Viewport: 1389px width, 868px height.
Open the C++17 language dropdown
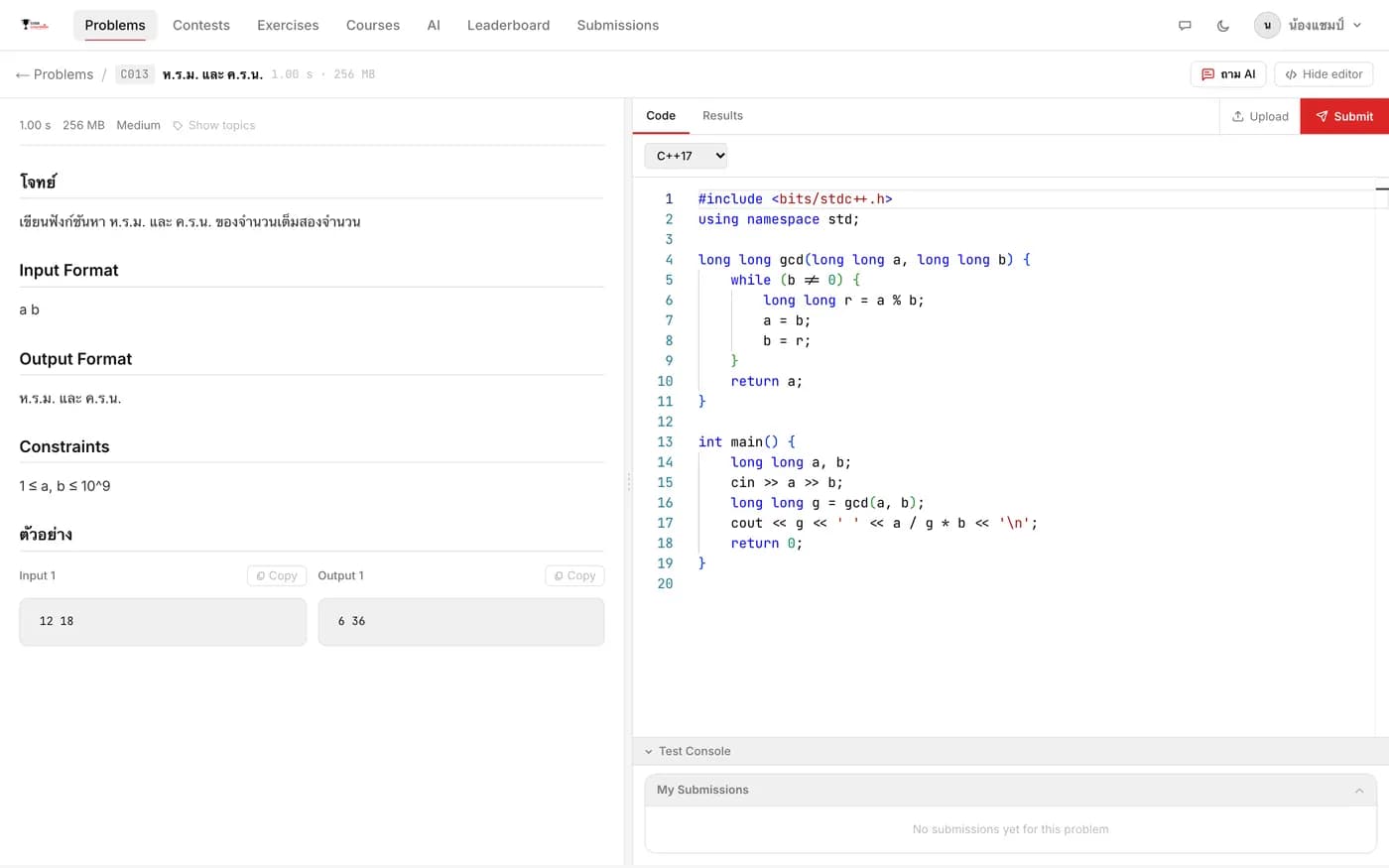pyautogui.click(x=687, y=156)
